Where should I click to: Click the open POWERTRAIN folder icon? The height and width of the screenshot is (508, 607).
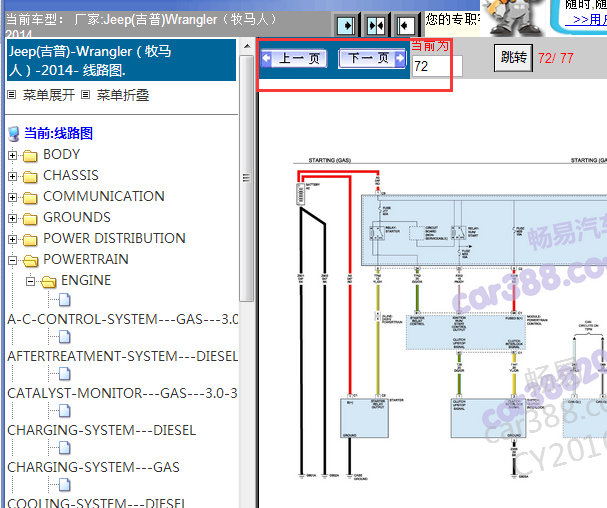[31, 261]
